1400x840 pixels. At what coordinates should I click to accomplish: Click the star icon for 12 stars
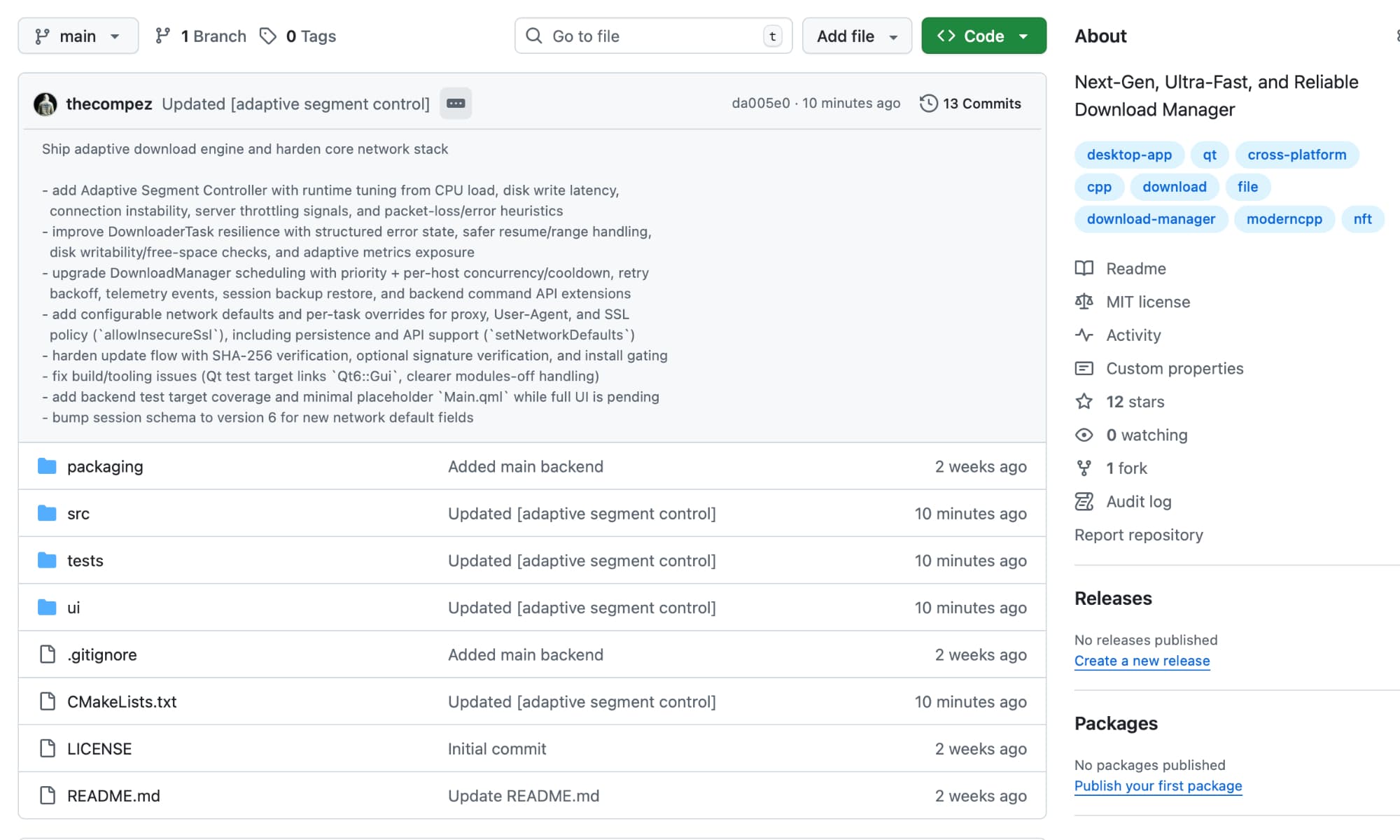pyautogui.click(x=1084, y=401)
